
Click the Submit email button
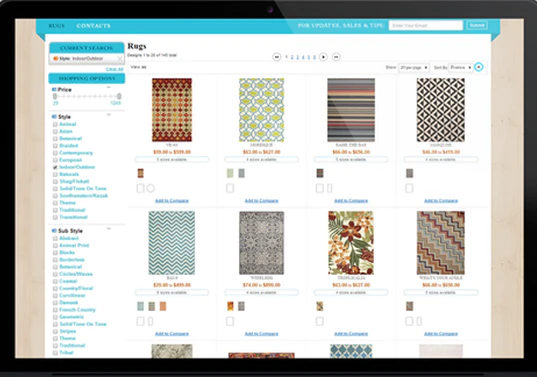pos(477,25)
